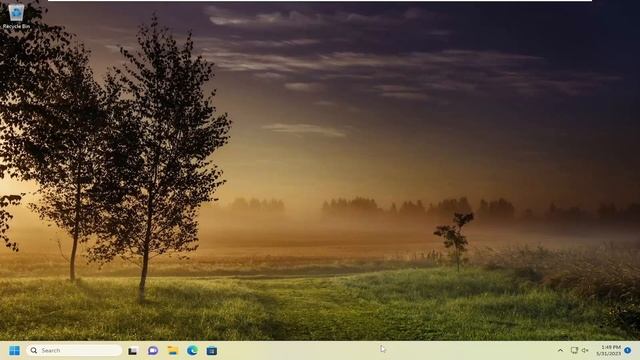
Task: Open Microsoft Store from the taskbar
Action: [212, 351]
